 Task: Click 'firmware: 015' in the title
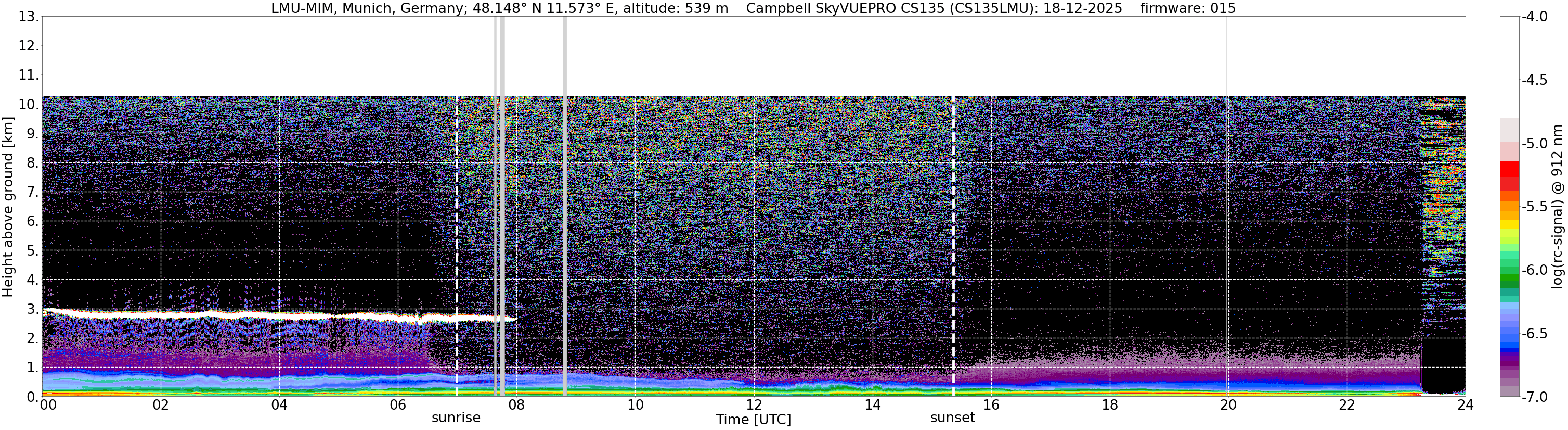[1187, 8]
